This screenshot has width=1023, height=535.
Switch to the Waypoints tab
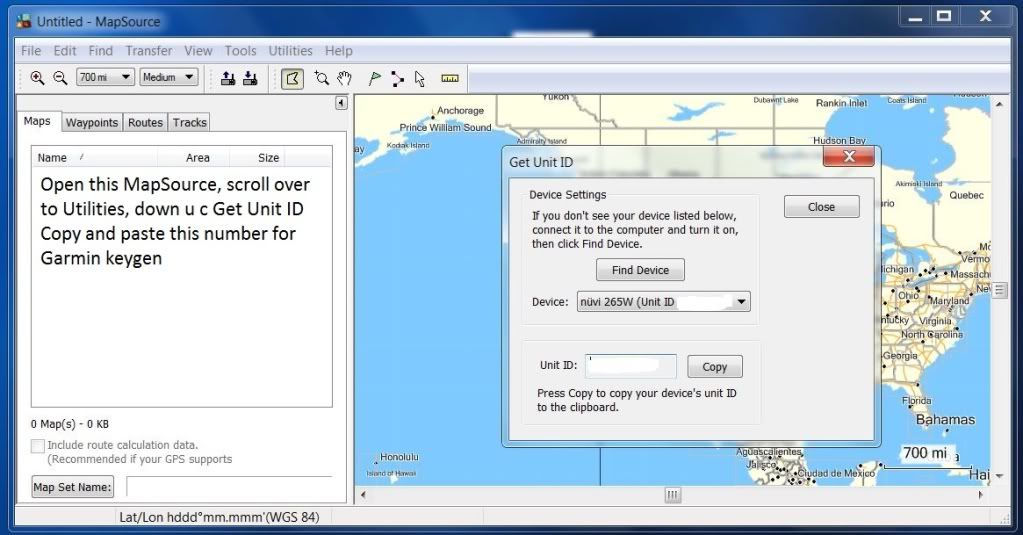(92, 123)
